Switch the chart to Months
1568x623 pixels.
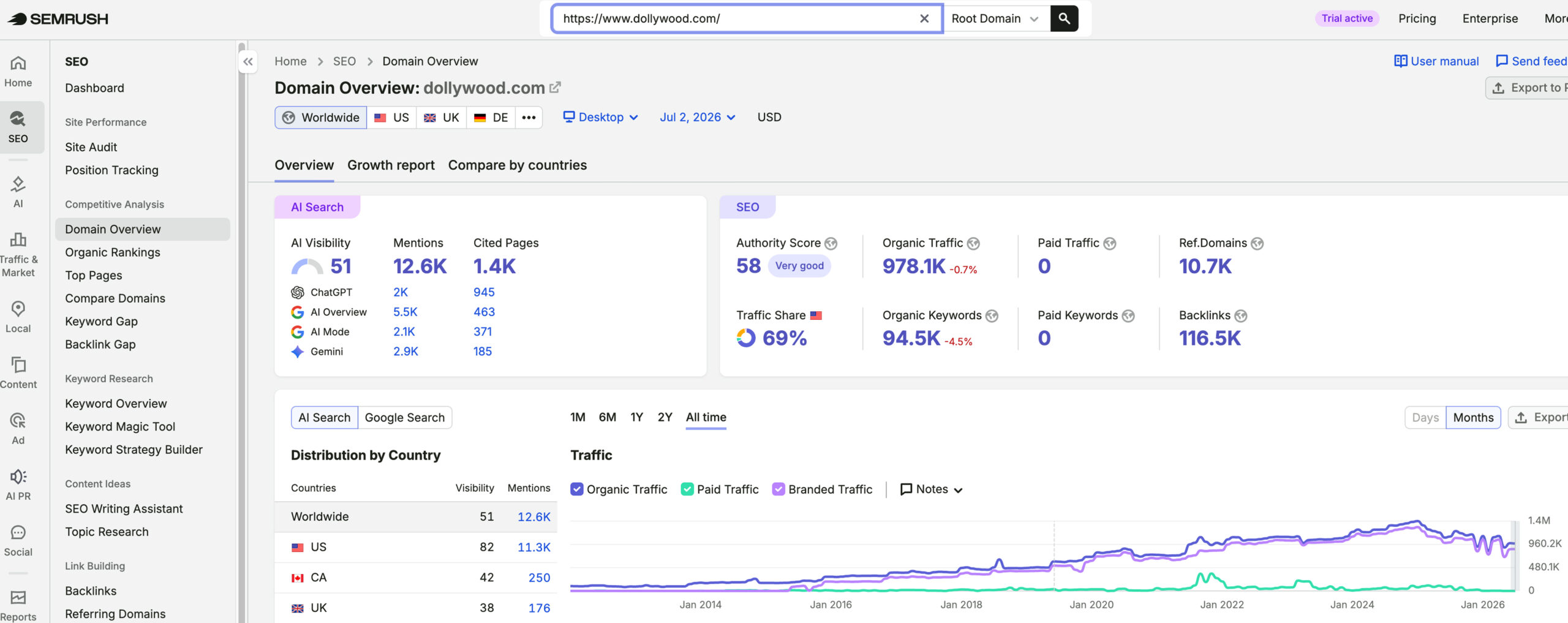click(1473, 417)
